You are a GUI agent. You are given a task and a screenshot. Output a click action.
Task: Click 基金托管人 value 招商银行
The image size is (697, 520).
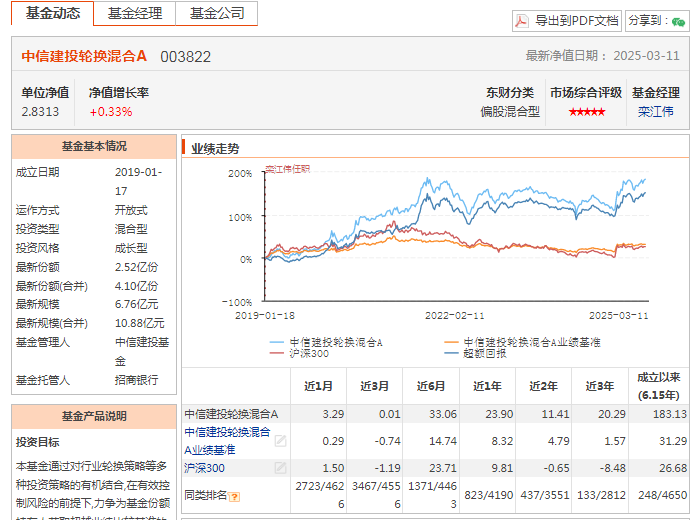click(x=136, y=380)
